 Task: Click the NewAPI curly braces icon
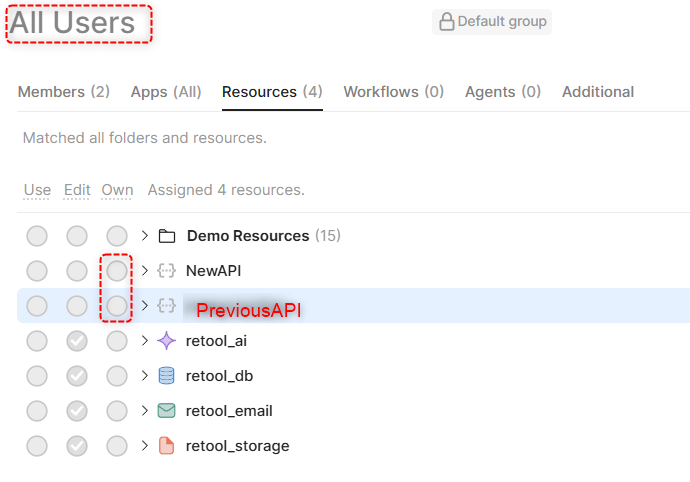(167, 271)
